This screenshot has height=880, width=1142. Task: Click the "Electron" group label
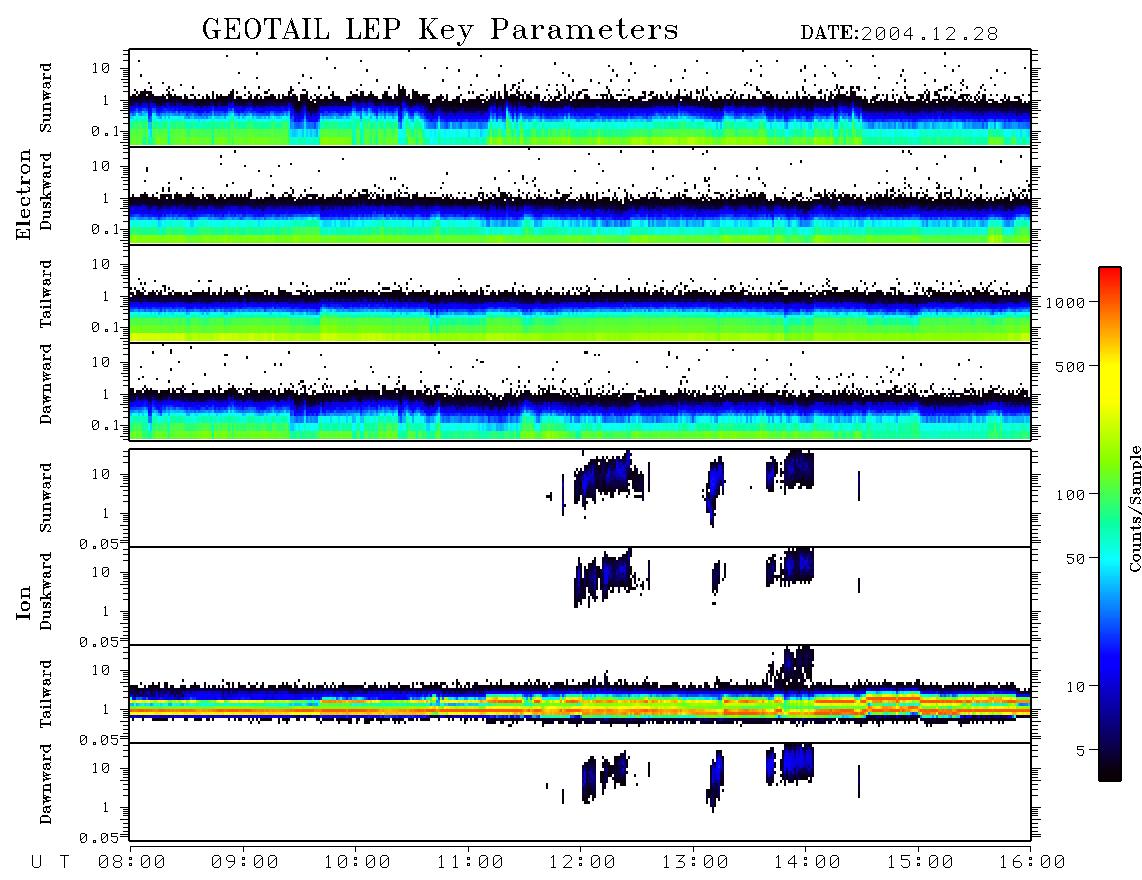point(24,194)
